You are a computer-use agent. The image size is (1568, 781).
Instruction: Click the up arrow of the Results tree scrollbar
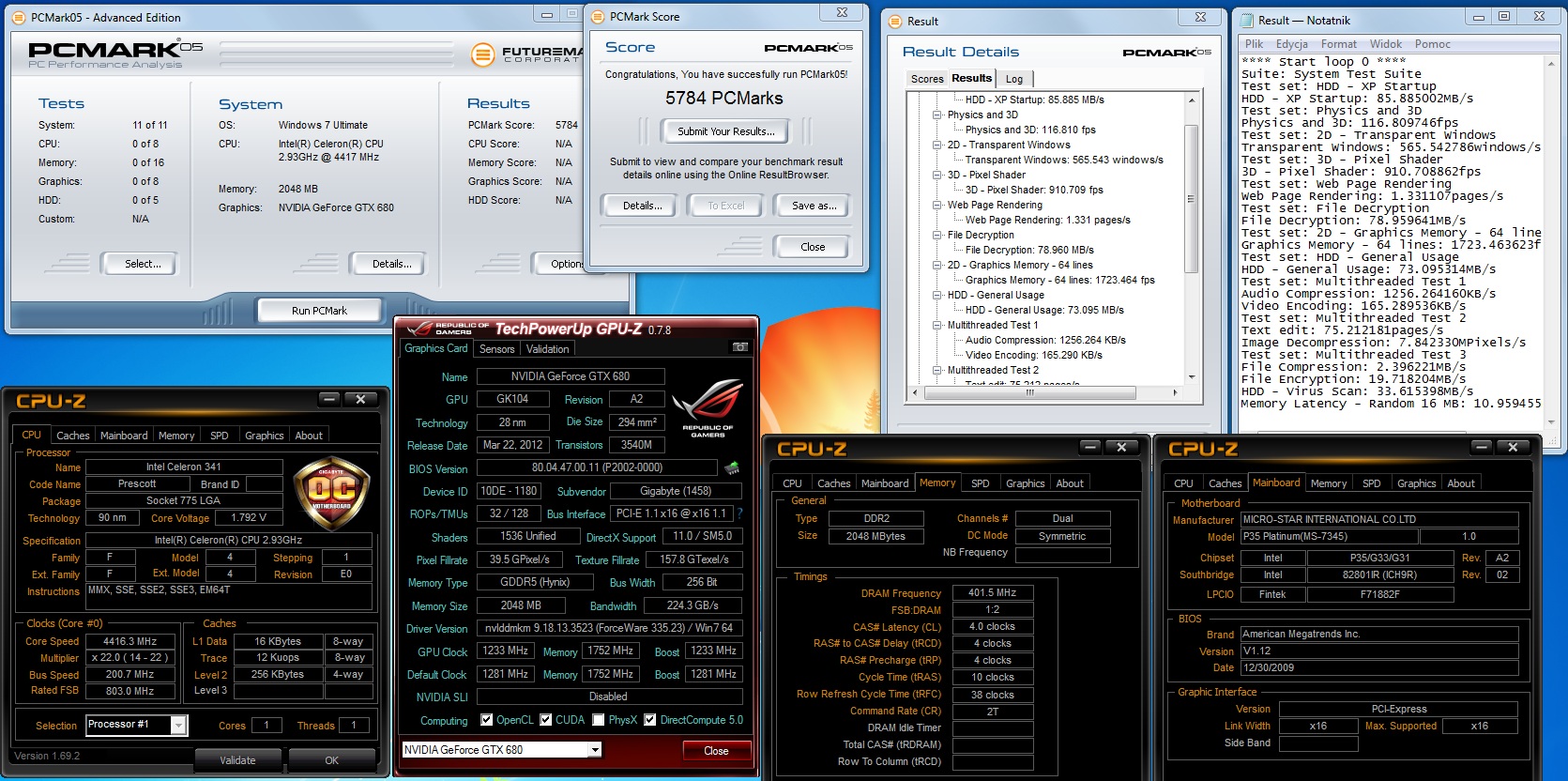[1192, 100]
